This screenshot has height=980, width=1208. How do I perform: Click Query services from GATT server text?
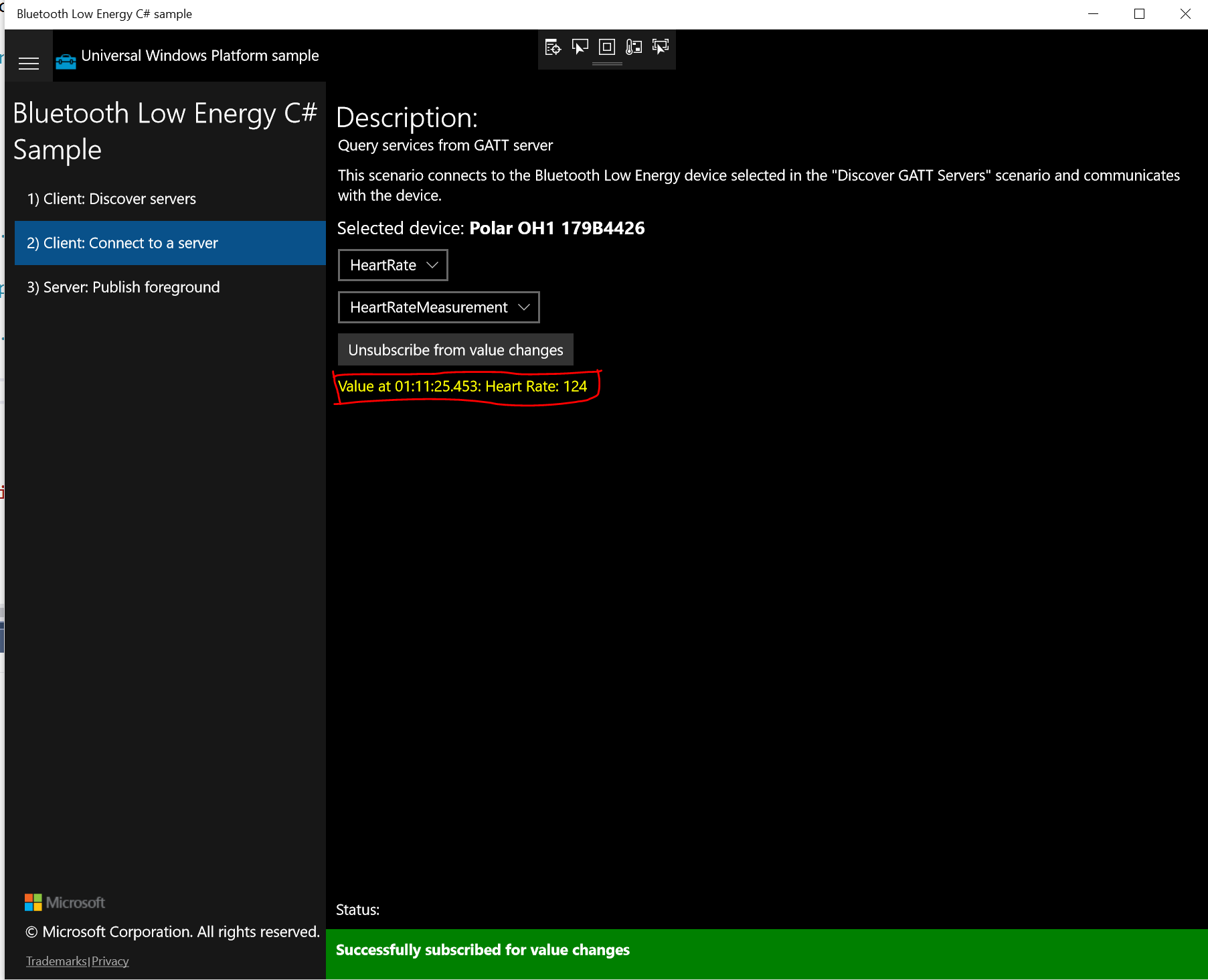(x=445, y=145)
